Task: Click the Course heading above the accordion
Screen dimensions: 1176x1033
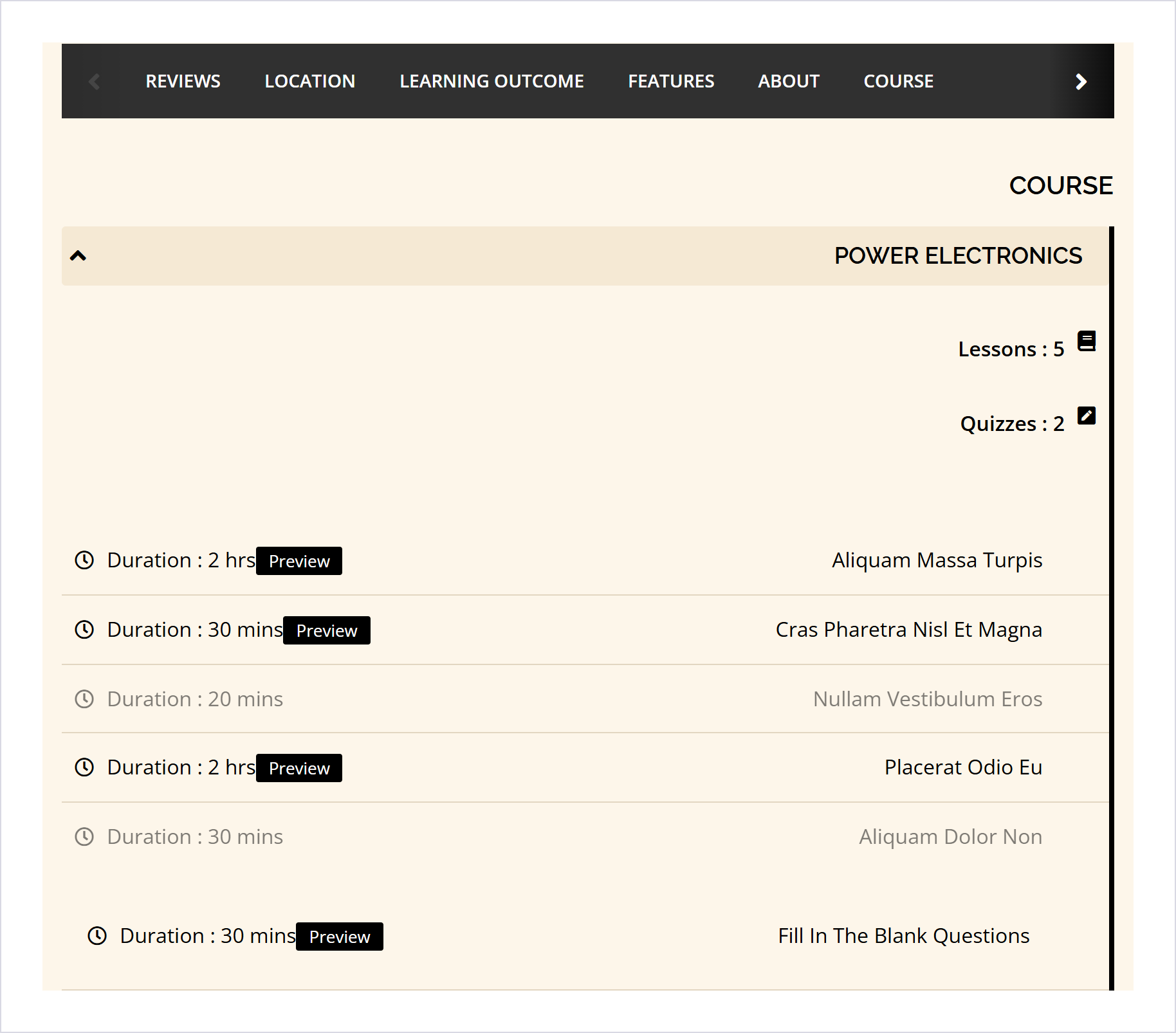Action: click(1061, 186)
